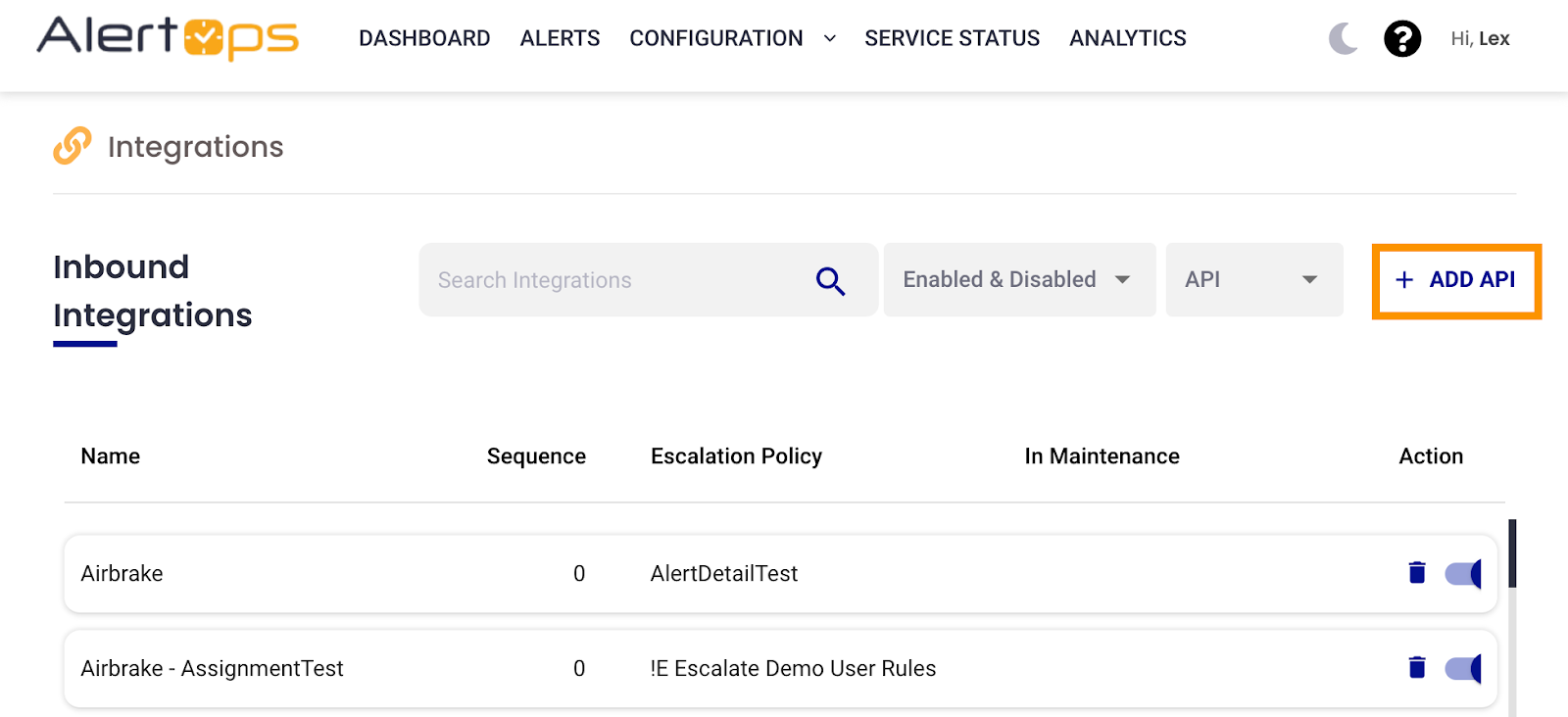Open the Hi, Lex user menu
Image resolution: width=1568 pixels, height=717 pixels.
click(1480, 39)
